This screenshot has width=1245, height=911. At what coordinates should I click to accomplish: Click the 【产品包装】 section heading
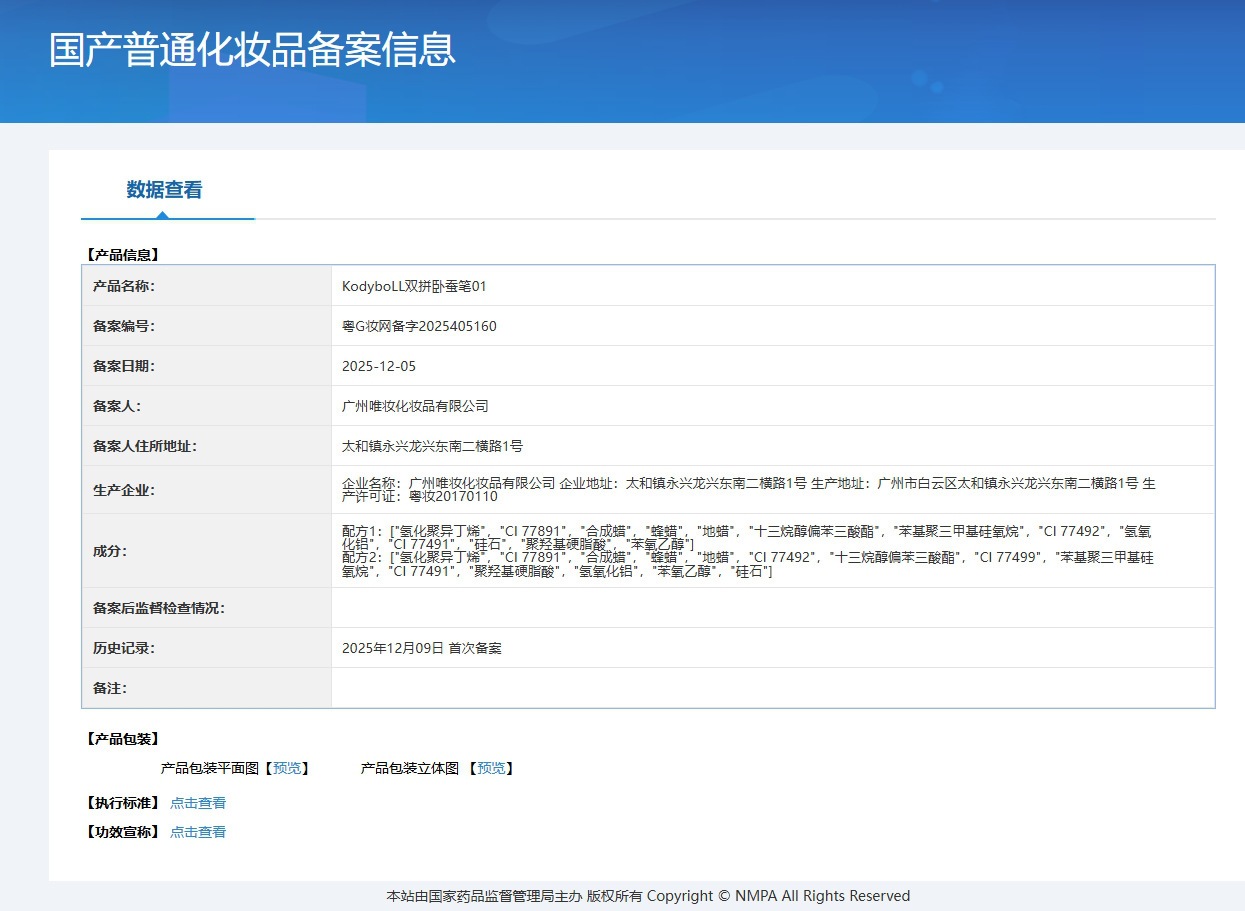(x=122, y=739)
